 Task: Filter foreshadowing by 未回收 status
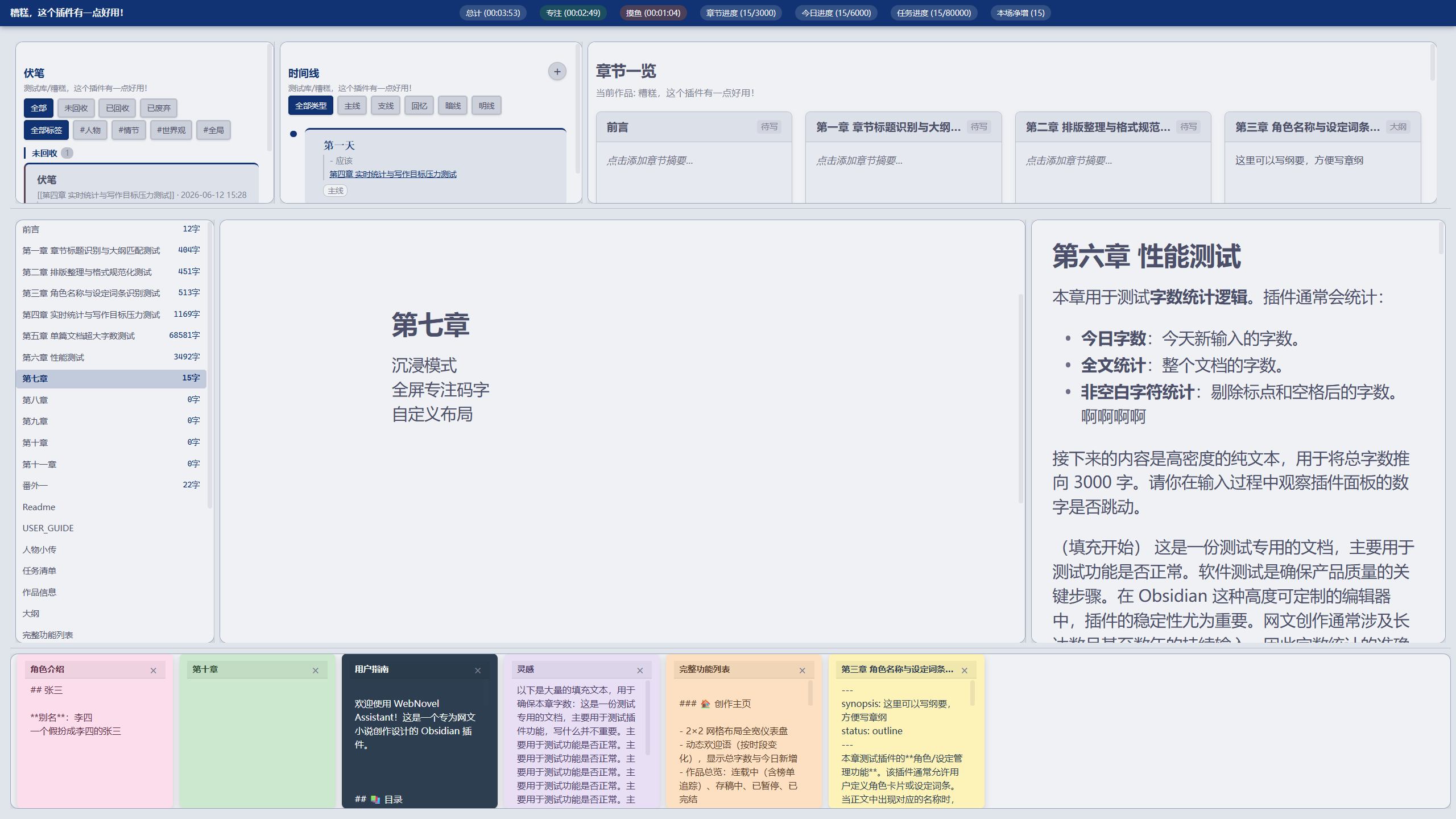[76, 108]
